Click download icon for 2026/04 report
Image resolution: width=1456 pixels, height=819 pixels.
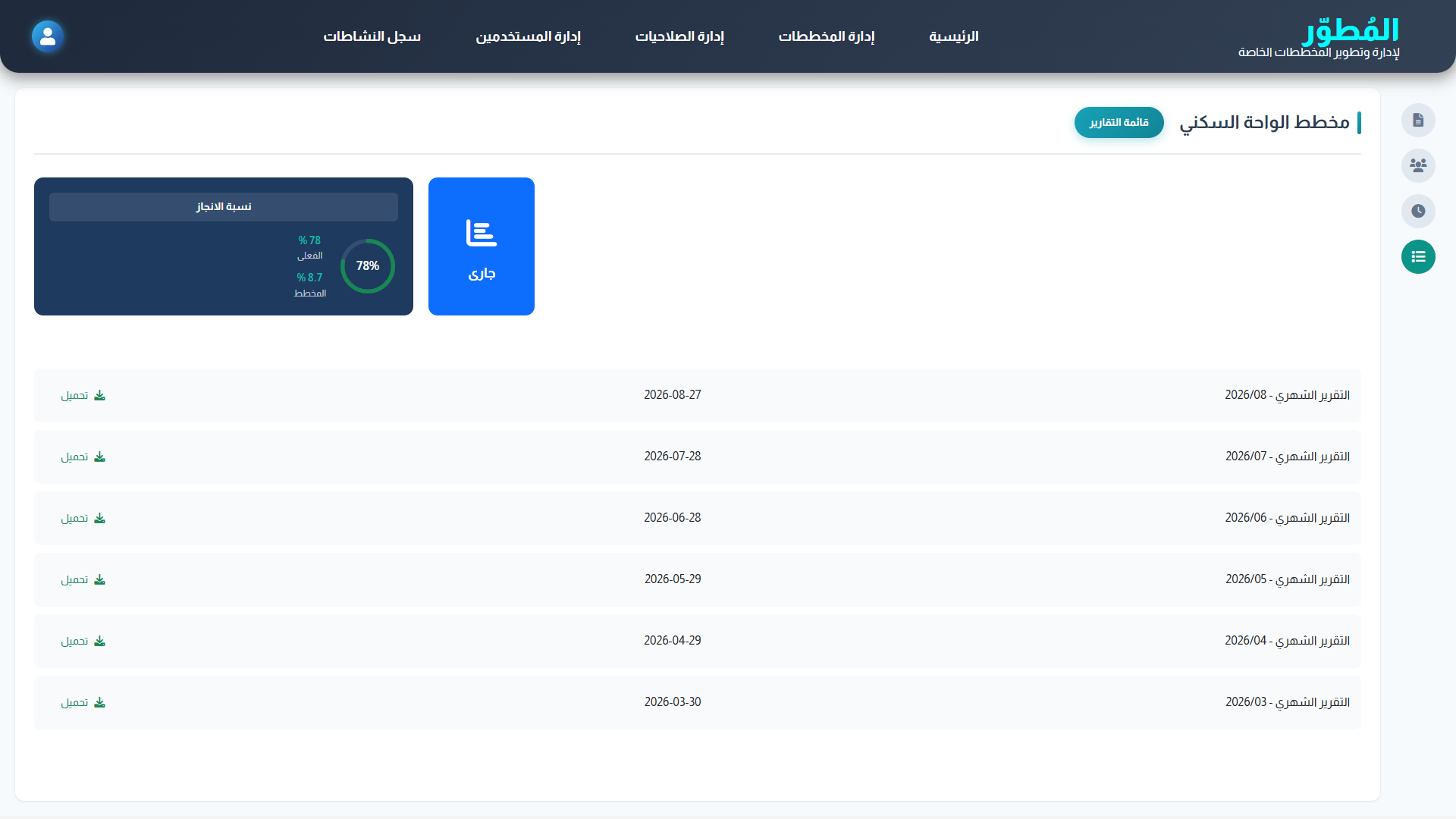coord(99,641)
